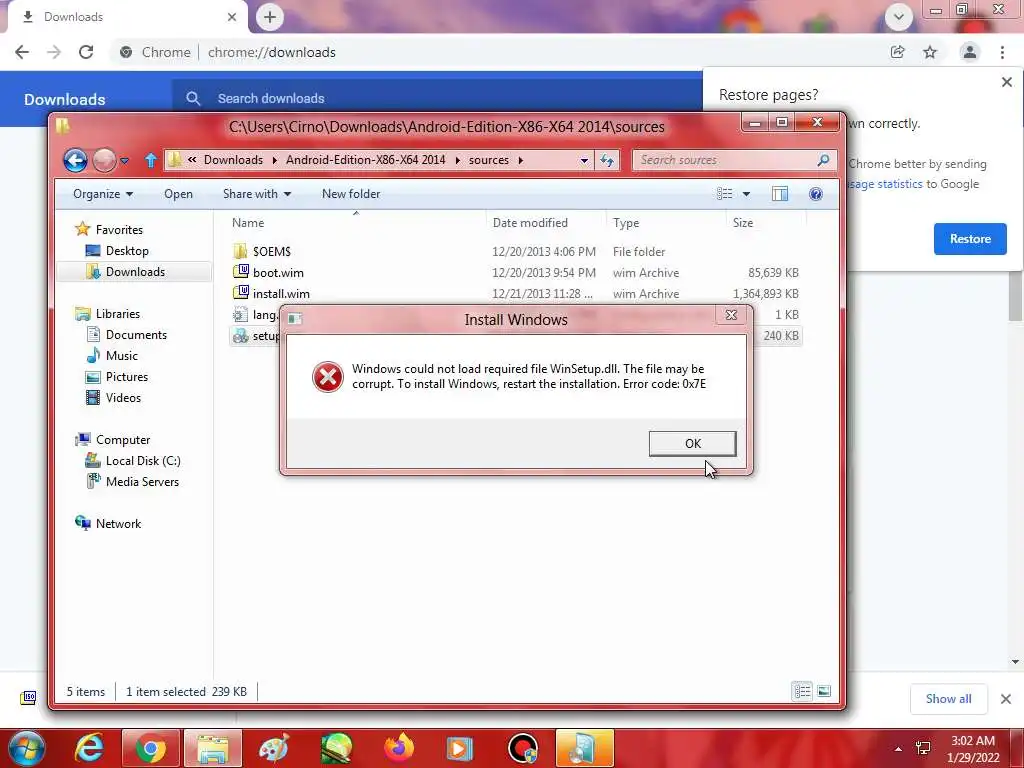The image size is (1024, 768).
Task: Change the view using the view icon
Action: [x=724, y=194]
